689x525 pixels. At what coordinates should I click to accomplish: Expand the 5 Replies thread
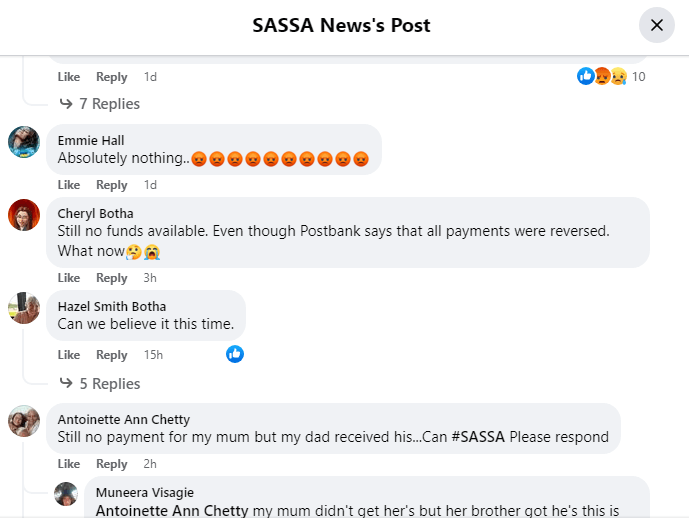click(x=100, y=384)
